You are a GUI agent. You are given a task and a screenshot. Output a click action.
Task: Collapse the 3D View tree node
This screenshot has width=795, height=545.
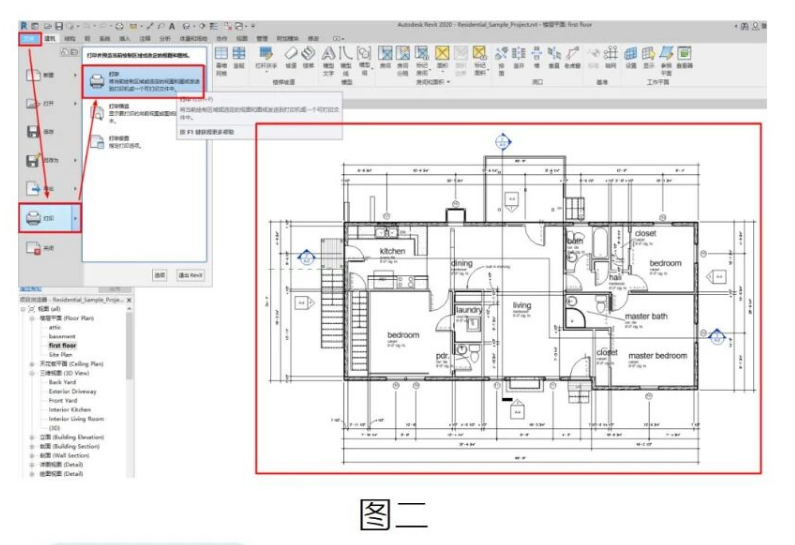pyautogui.click(x=32, y=373)
